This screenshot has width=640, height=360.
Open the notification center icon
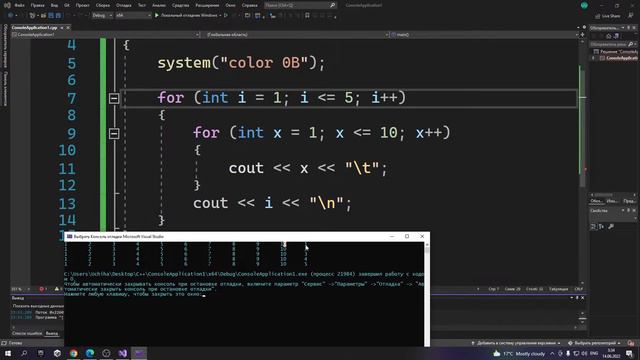[629, 353]
